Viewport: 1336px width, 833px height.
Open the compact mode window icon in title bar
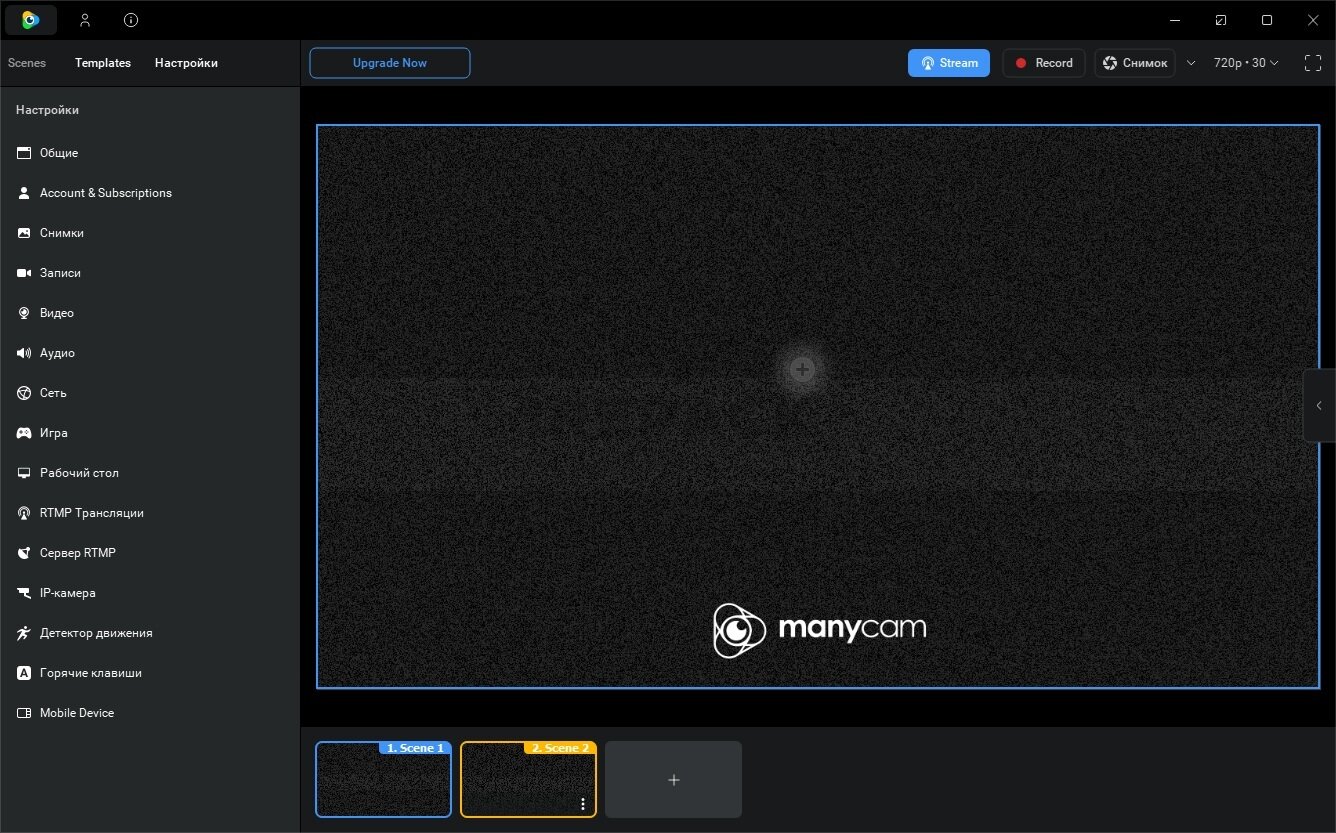1221,20
